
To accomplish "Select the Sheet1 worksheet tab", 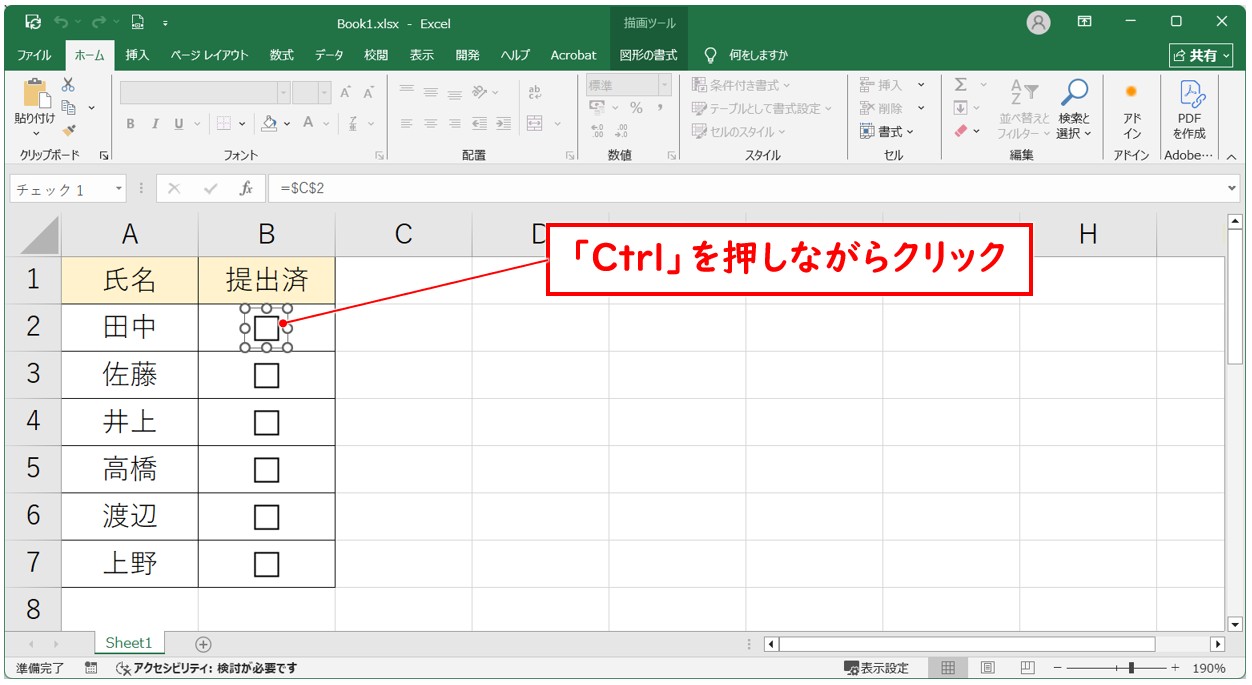I will [x=129, y=644].
